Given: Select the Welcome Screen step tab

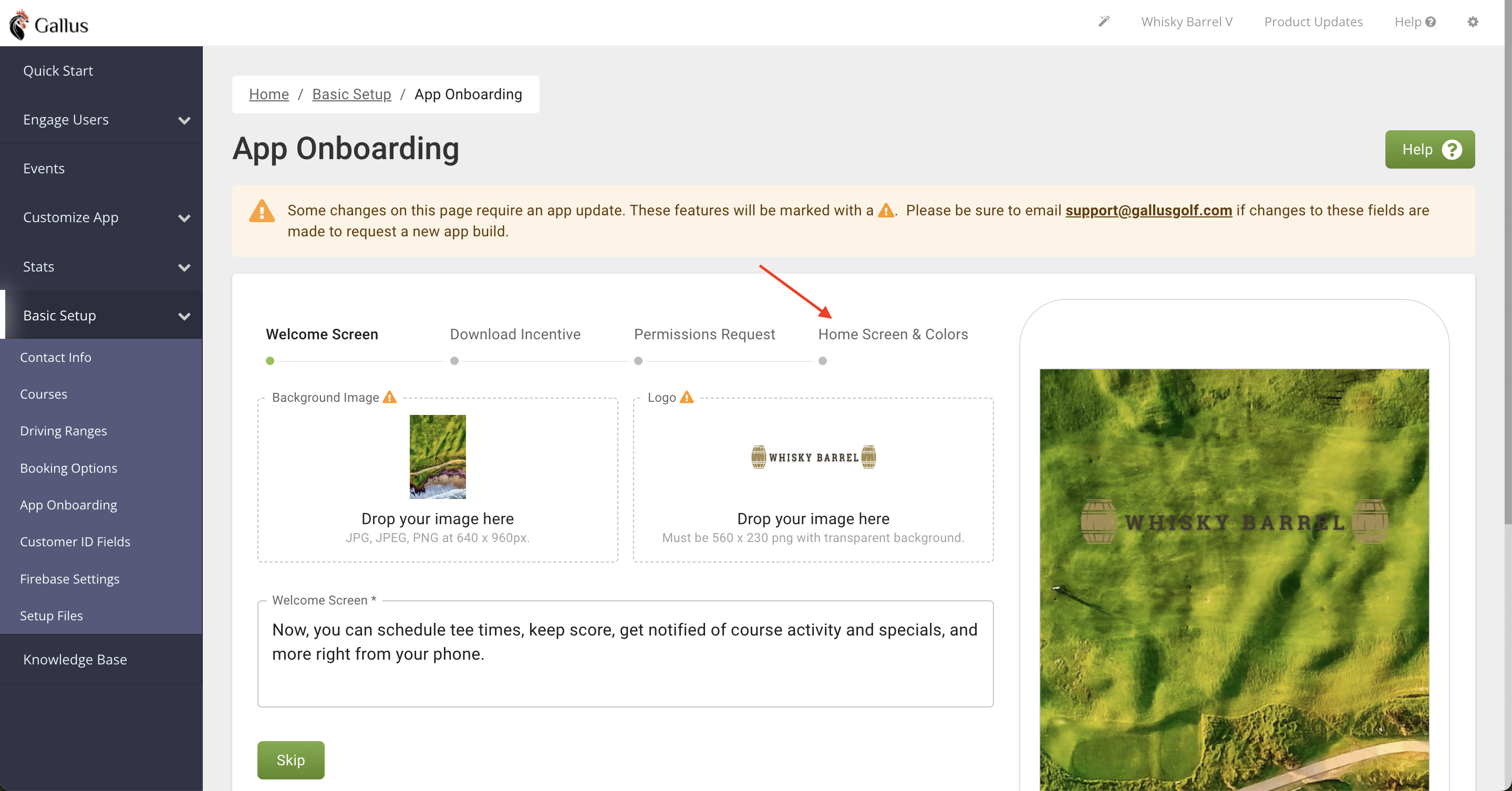Looking at the screenshot, I should 322,334.
